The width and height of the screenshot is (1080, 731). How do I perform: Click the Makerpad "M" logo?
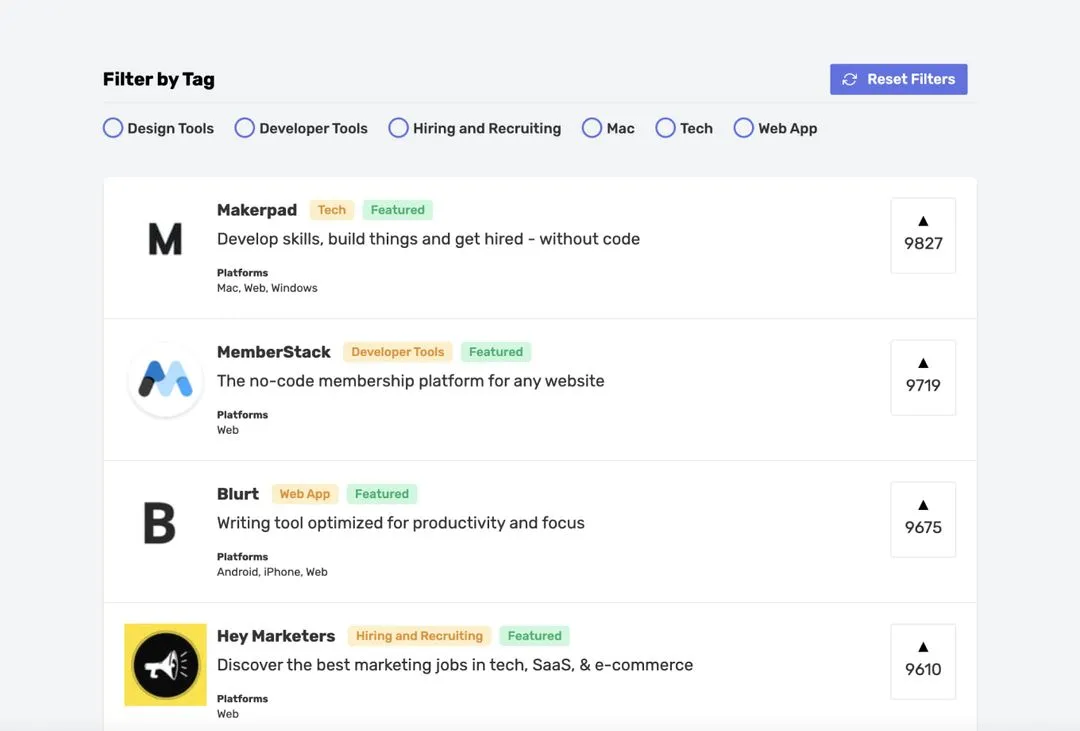(x=165, y=238)
